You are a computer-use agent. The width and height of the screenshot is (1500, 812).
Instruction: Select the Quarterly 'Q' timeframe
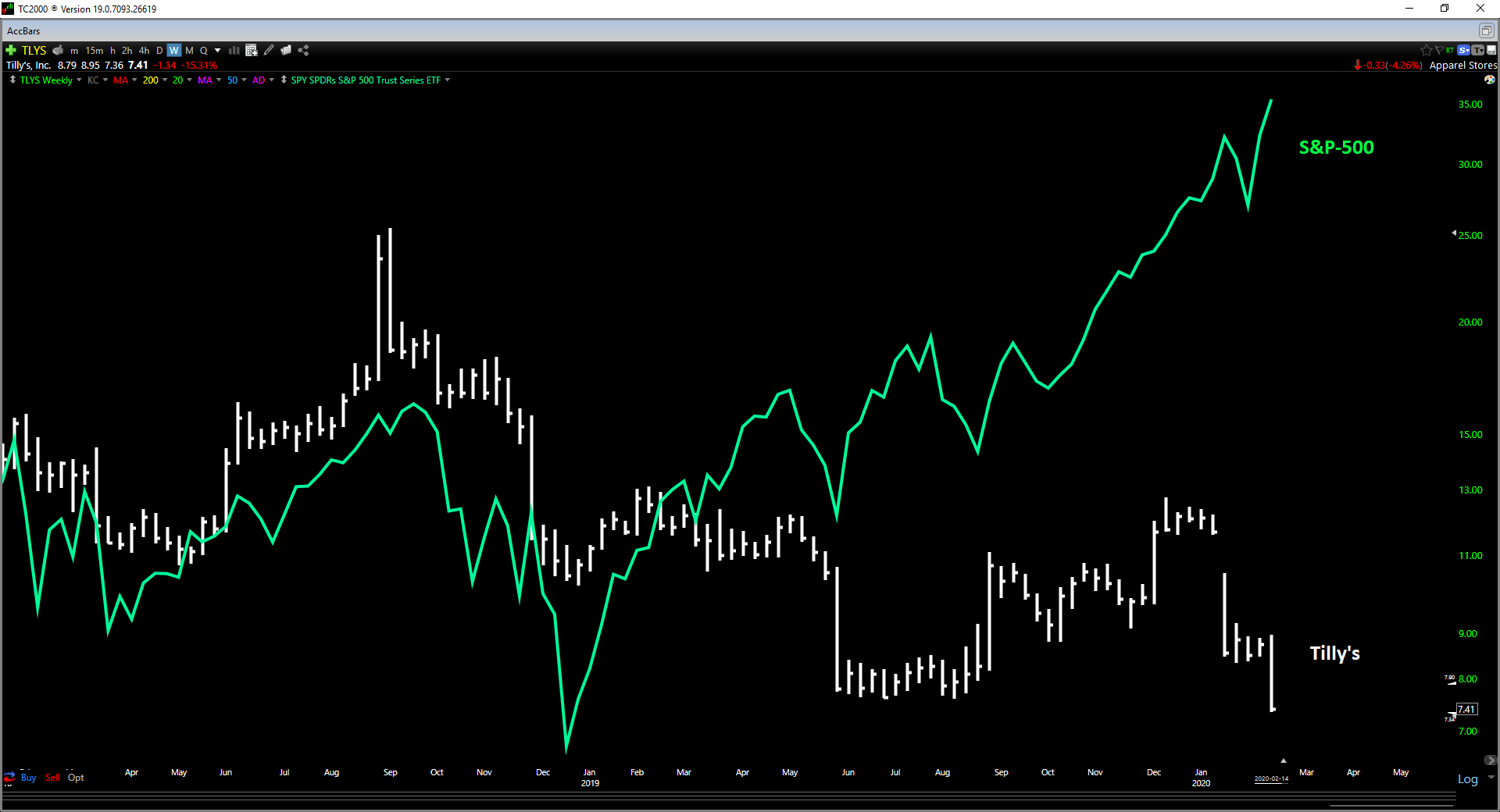coord(204,50)
